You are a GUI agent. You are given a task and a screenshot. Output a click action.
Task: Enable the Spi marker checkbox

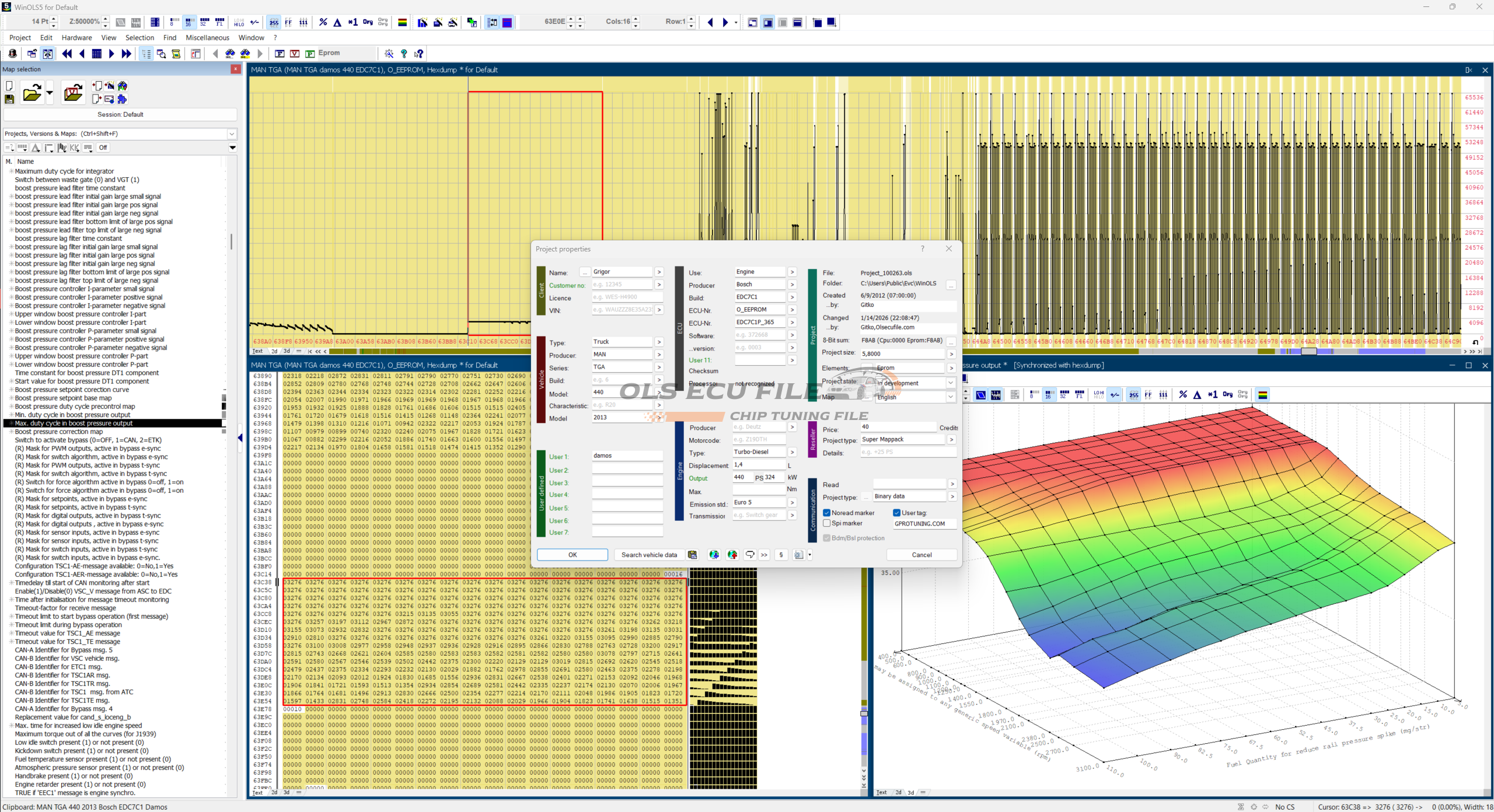click(x=827, y=523)
